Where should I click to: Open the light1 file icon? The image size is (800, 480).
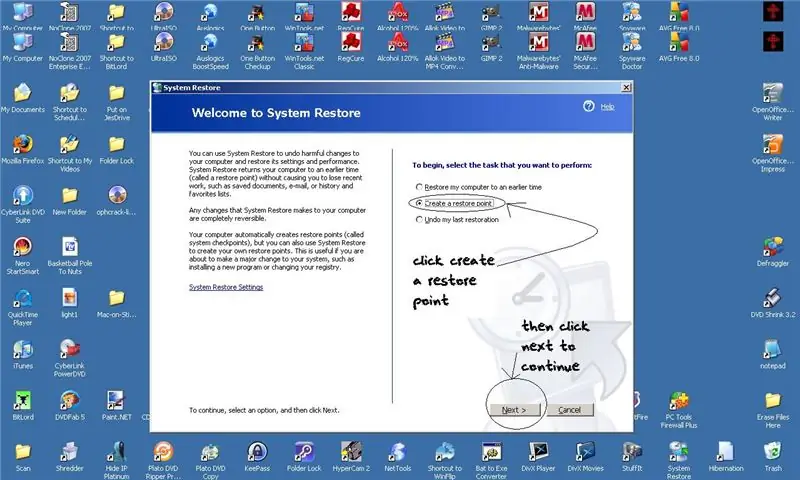(69, 298)
